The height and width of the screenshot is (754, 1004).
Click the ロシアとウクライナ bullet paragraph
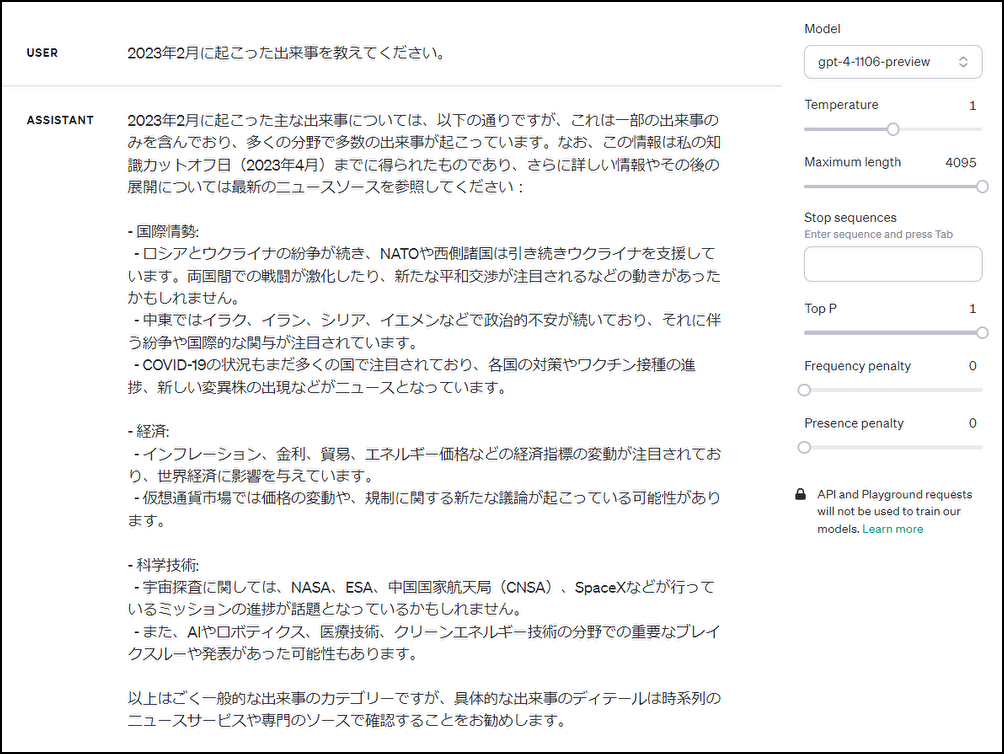pos(424,276)
